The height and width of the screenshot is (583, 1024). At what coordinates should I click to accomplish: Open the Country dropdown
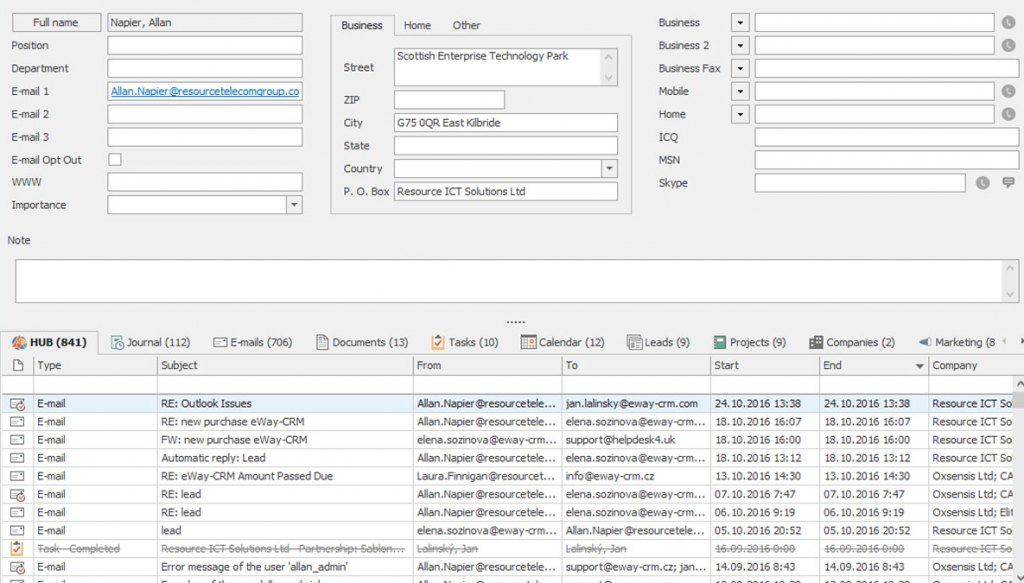[609, 168]
